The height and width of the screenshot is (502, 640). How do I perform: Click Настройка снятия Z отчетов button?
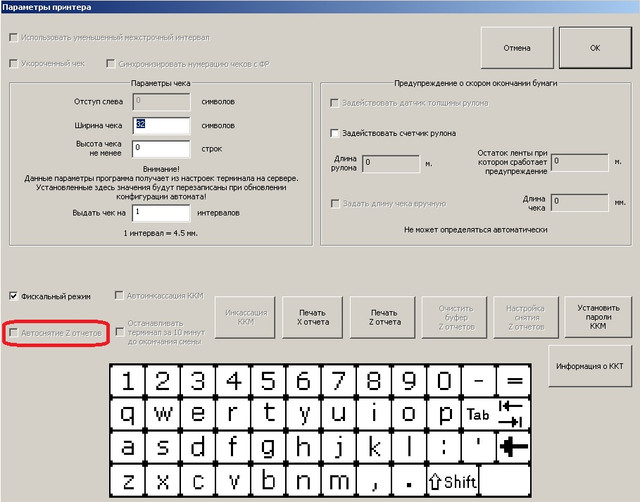[x=526, y=317]
